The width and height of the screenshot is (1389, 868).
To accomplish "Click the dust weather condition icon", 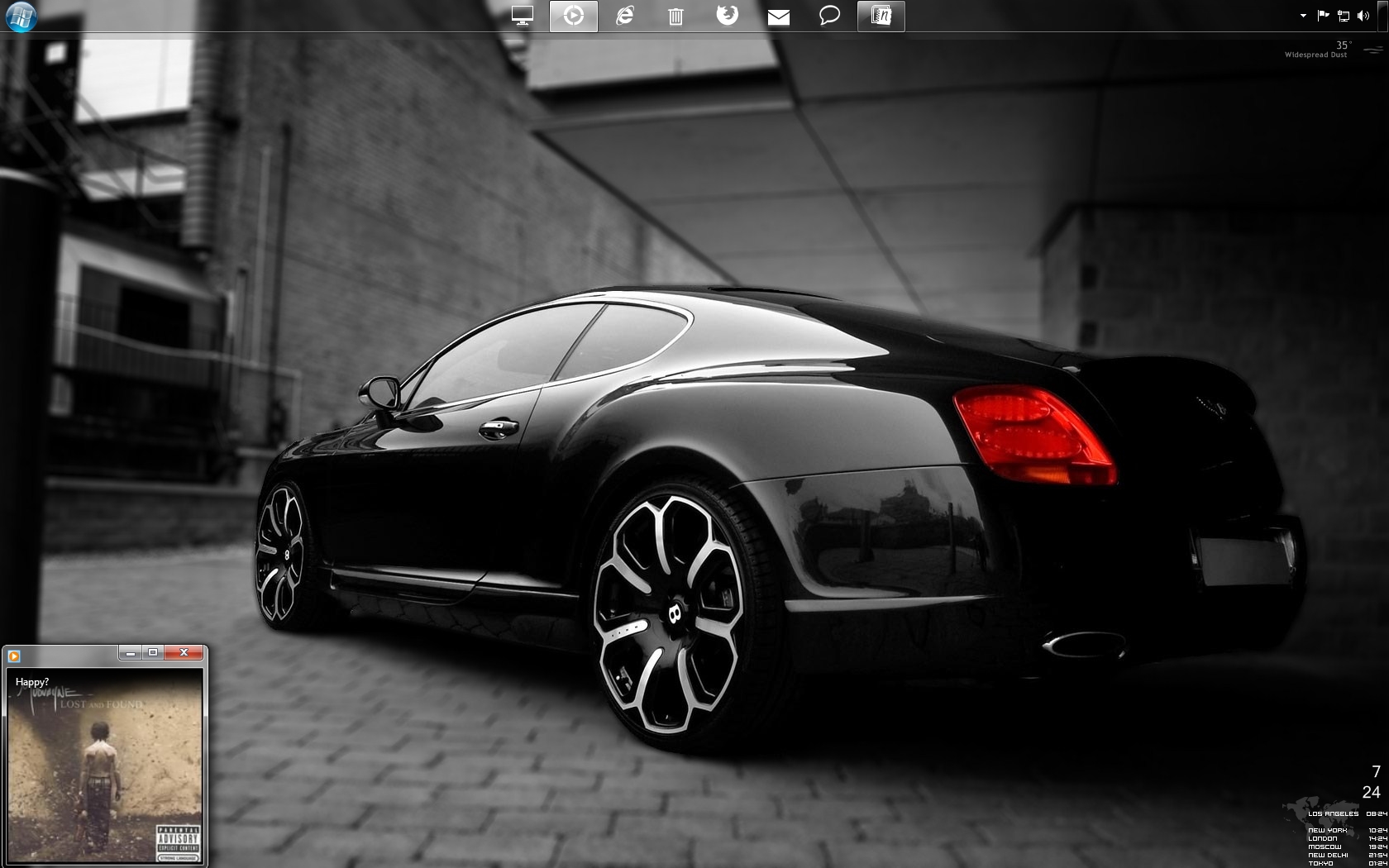I will (1372, 50).
